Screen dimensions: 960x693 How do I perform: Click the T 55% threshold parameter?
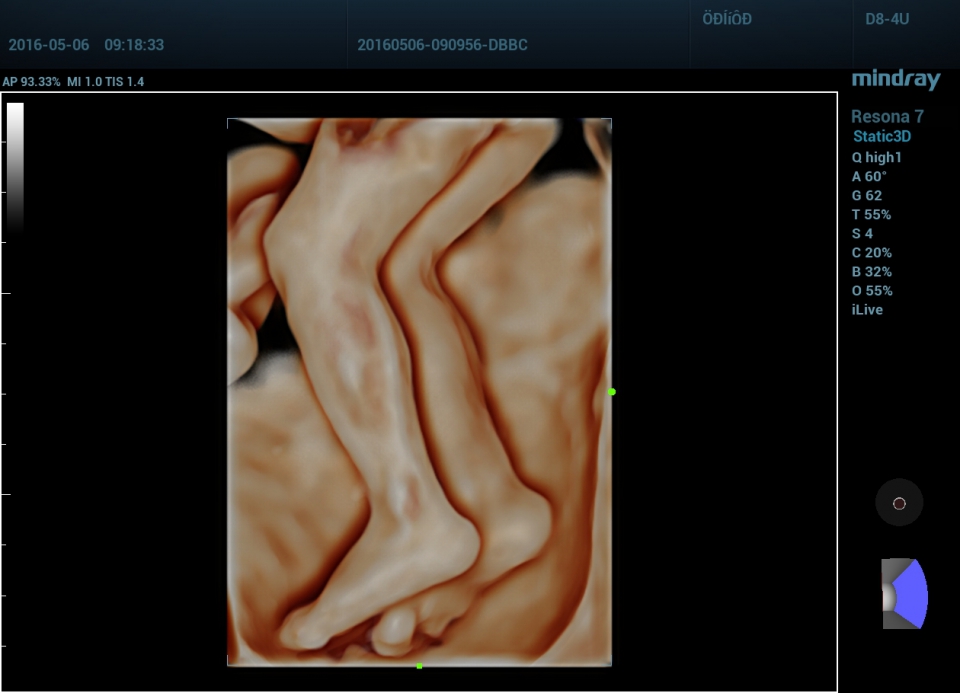870,215
